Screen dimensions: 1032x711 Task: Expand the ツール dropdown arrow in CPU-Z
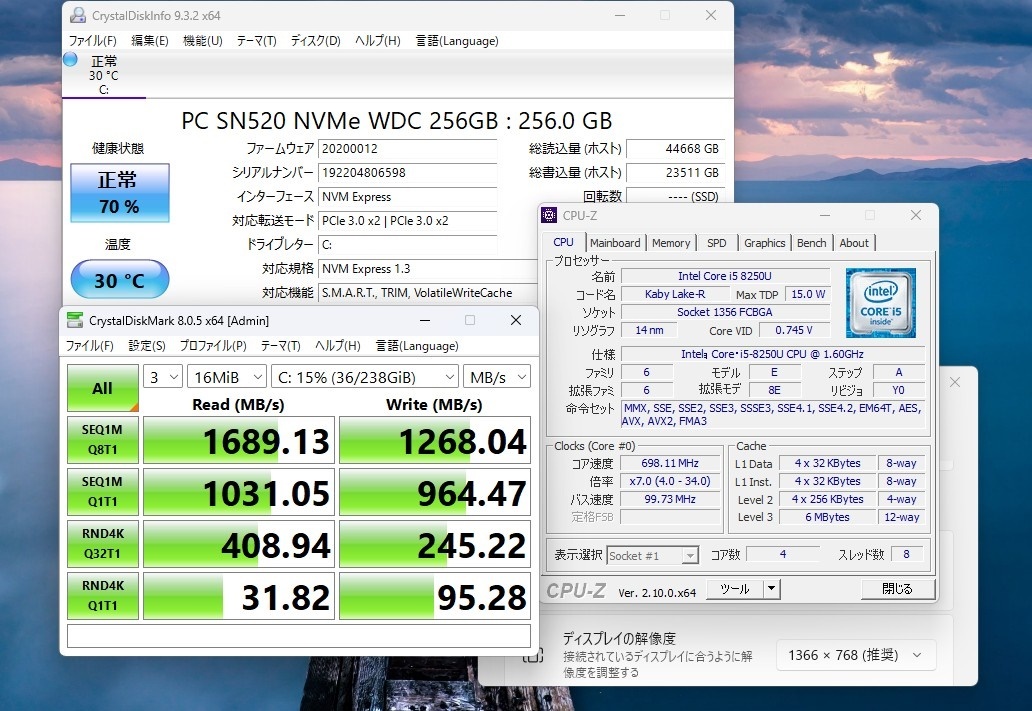772,589
